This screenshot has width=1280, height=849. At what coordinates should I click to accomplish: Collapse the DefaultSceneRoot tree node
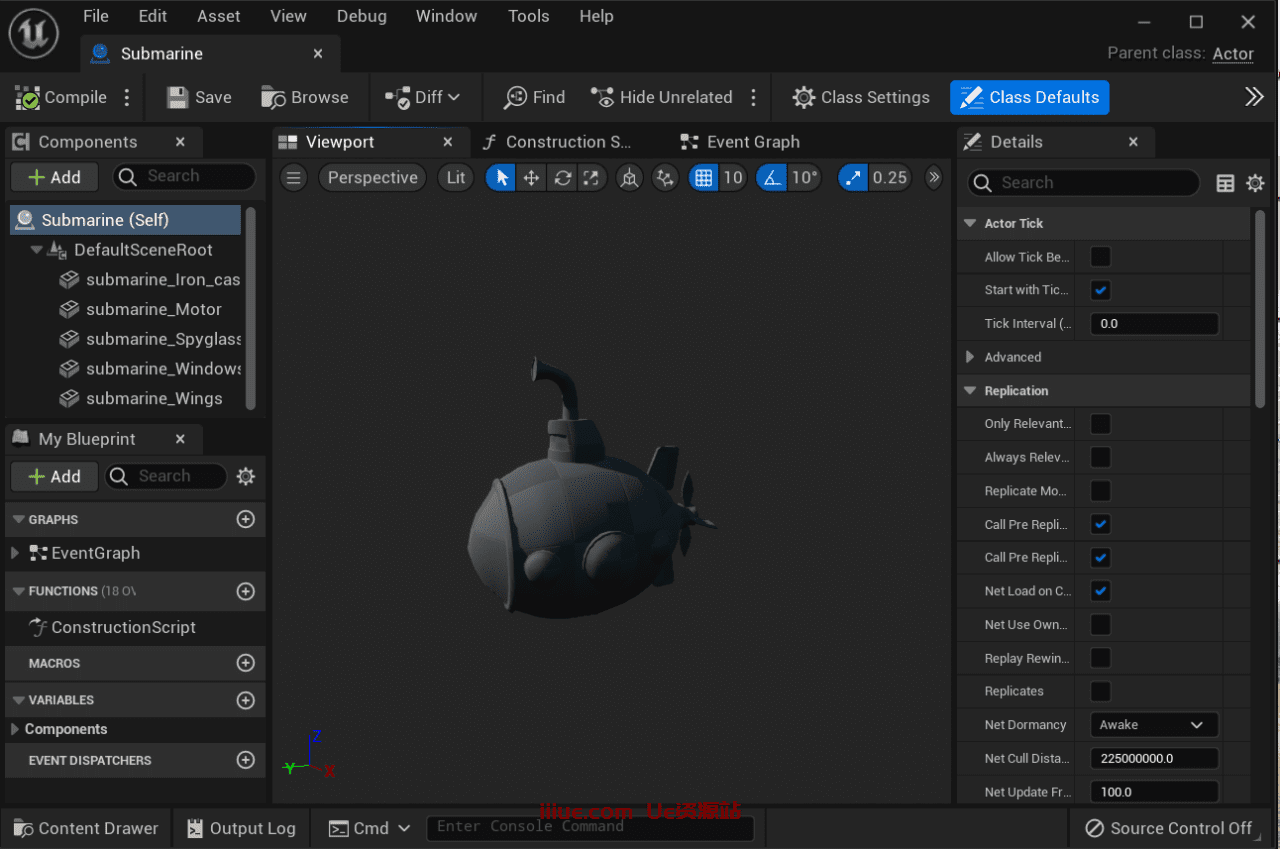[37, 250]
